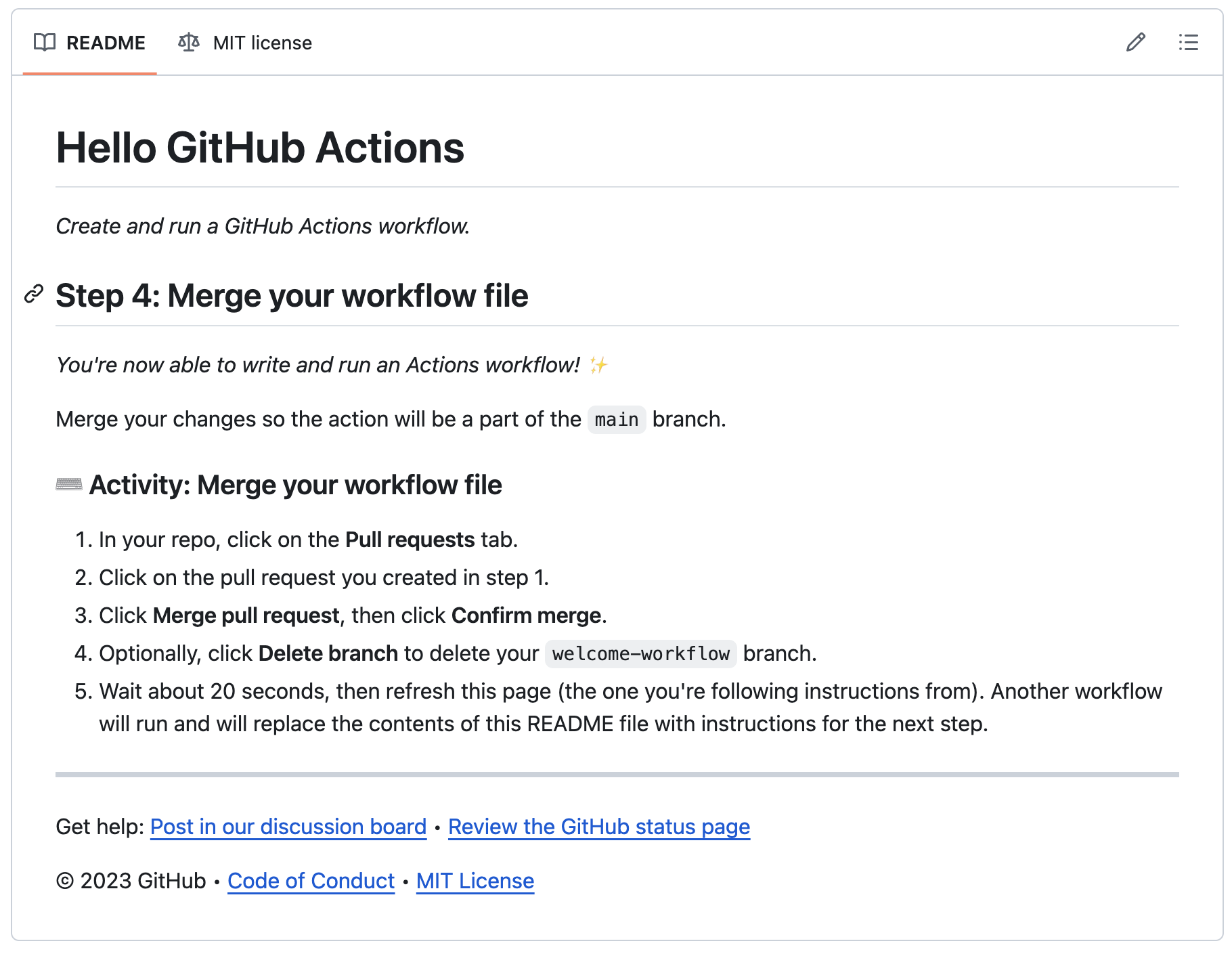Image resolution: width=1232 pixels, height=956 pixels.
Task: Open the MIT License footer link
Action: pyautogui.click(x=475, y=881)
